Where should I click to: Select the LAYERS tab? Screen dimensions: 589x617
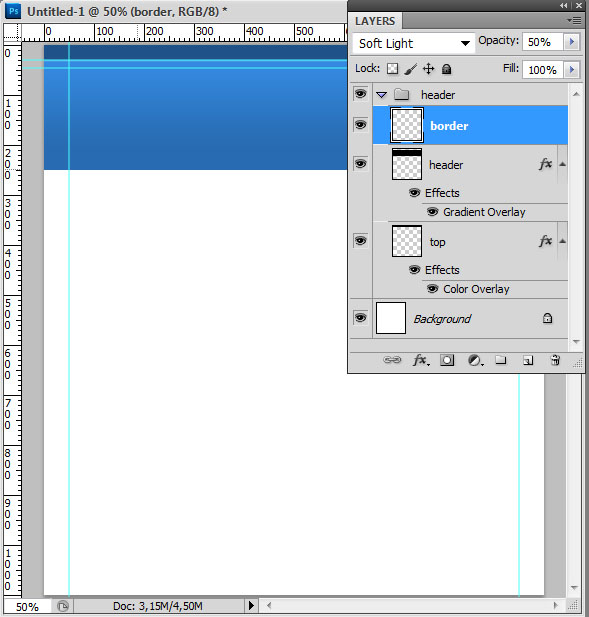tap(375, 21)
